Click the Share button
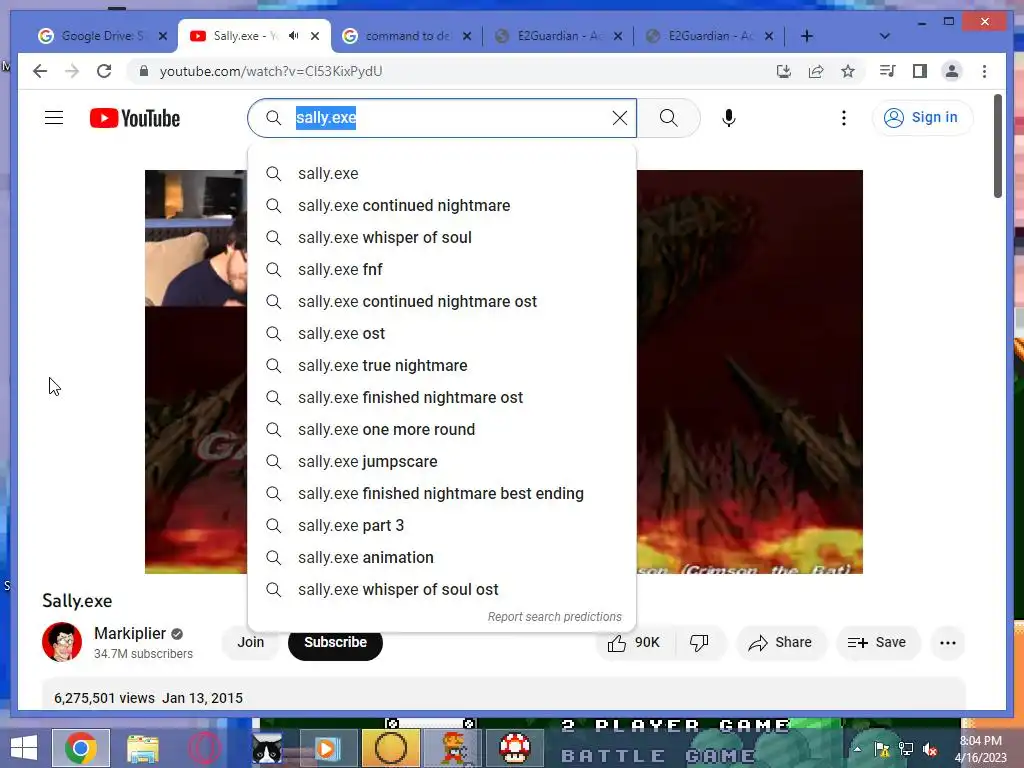Viewport: 1024px width, 768px height. (781, 643)
